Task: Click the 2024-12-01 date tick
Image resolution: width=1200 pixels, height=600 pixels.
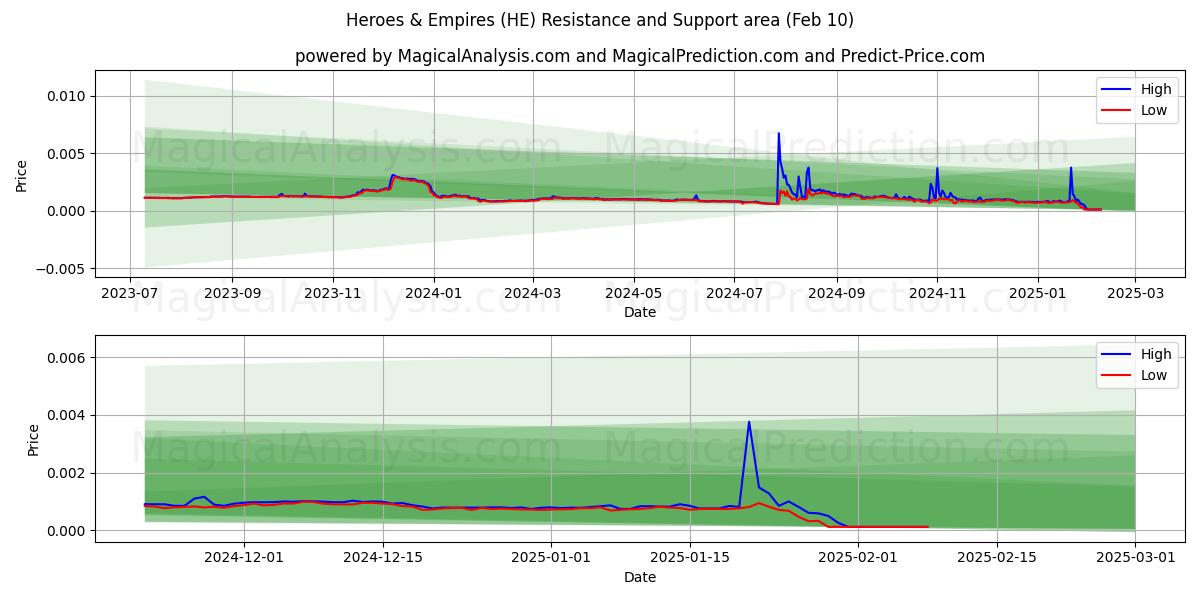Action: coord(244,558)
